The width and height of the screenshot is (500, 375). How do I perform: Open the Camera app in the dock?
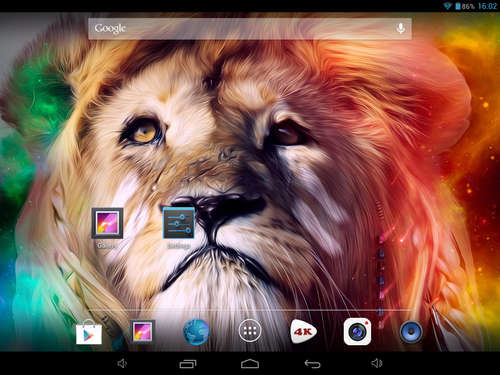coord(357,332)
